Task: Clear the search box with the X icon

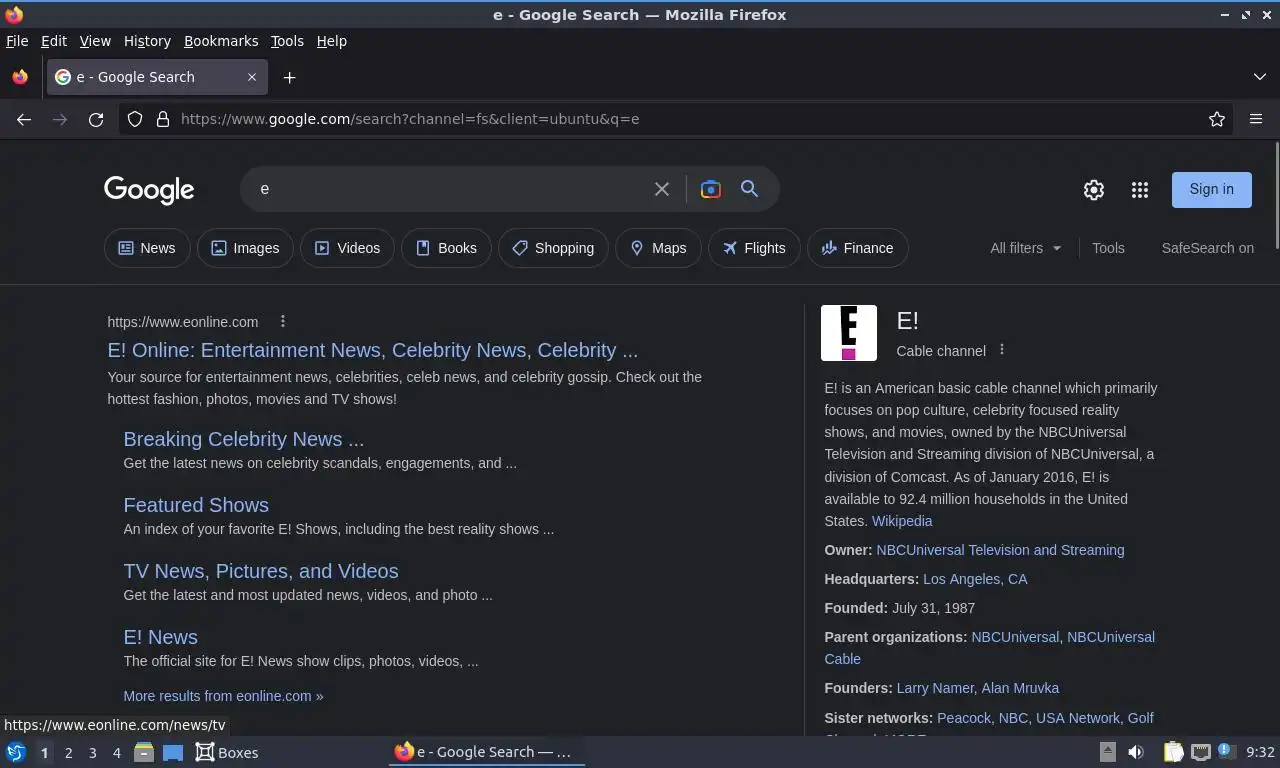Action: point(662,189)
